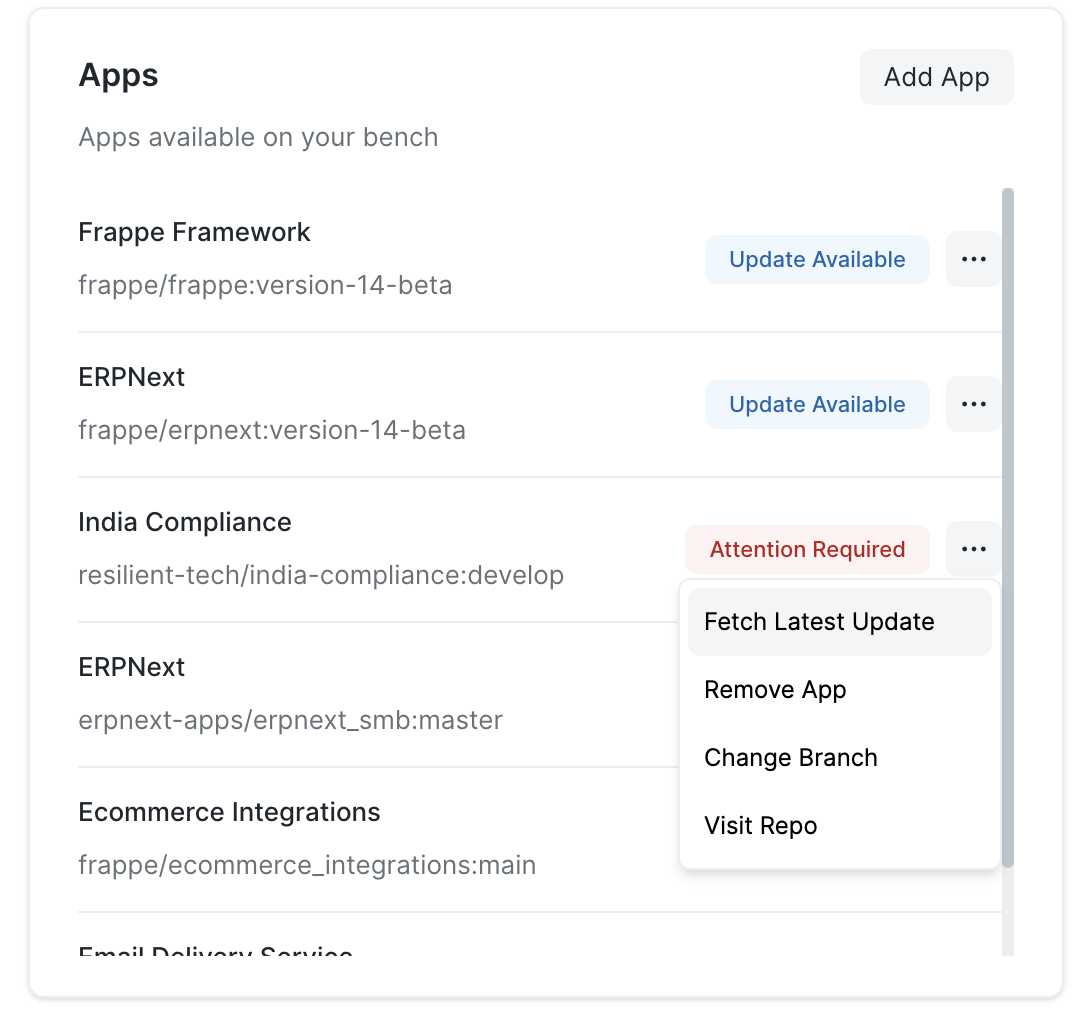
Task: Open three-dot menu for ERPNext version-14-beta
Action: pyautogui.click(x=973, y=404)
